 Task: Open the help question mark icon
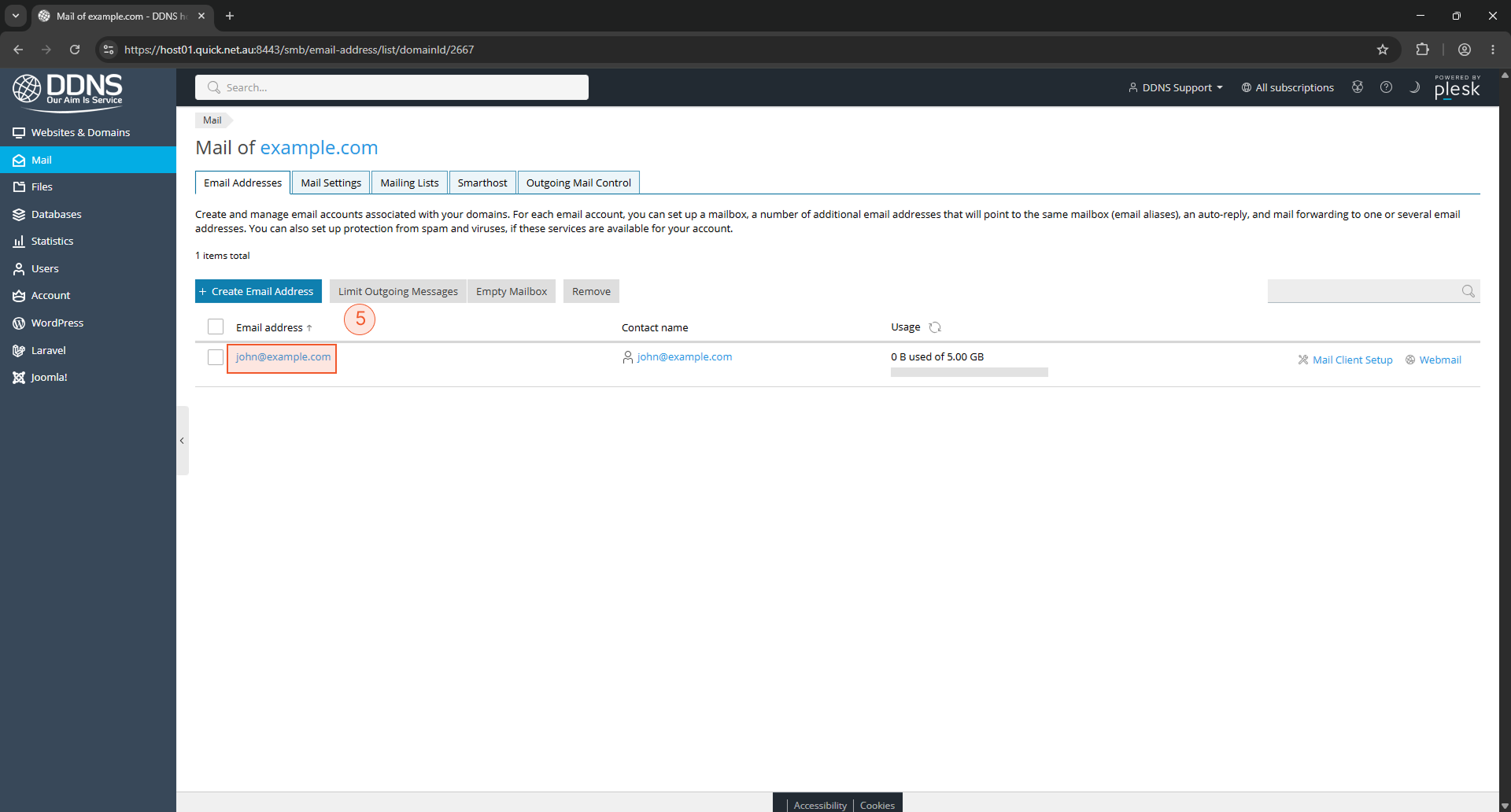click(1386, 87)
